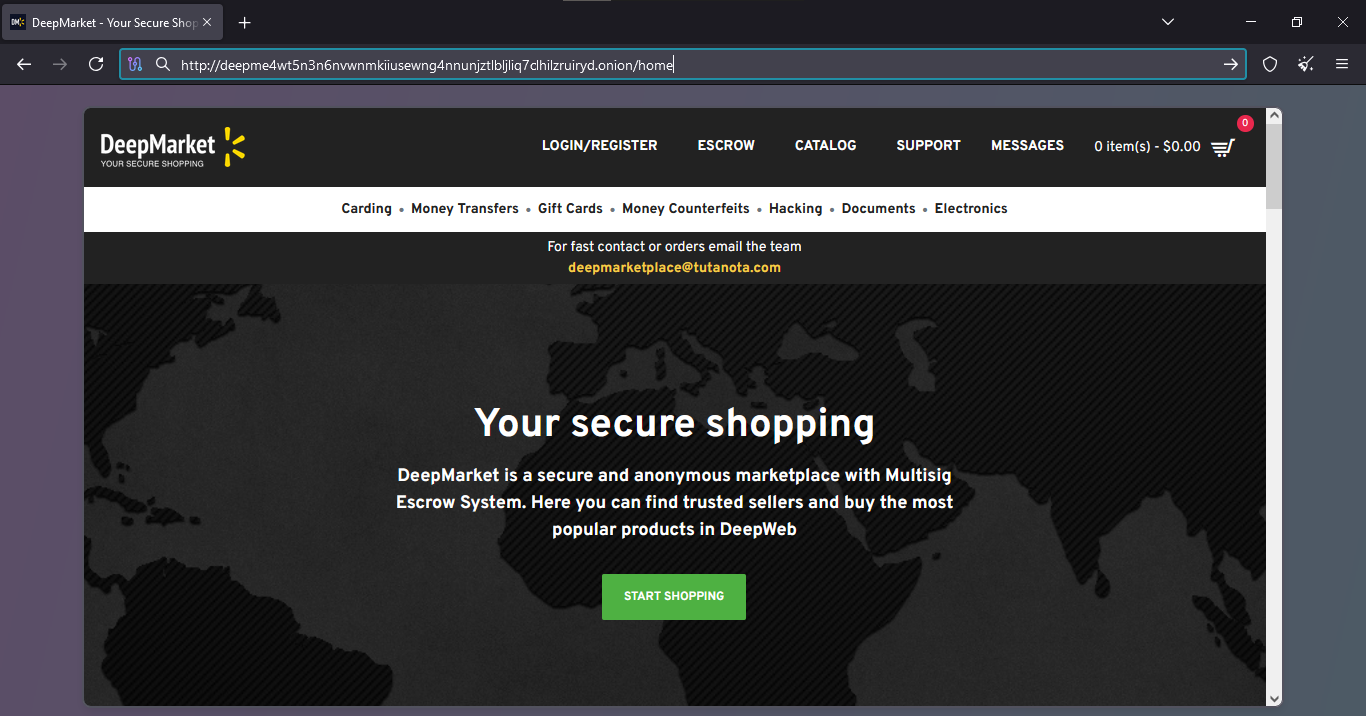Screen dimensions: 1366x716
Task: Open the CATALOG menu item
Action: pyautogui.click(x=825, y=145)
